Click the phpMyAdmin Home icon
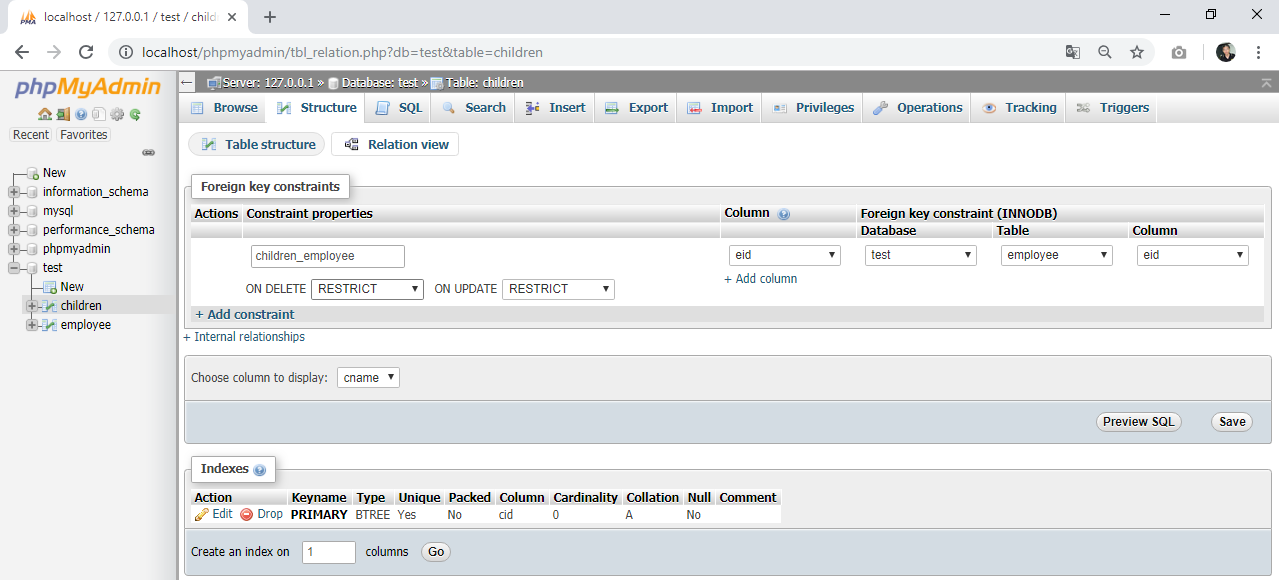Screen dimensions: 1279x580 (45, 115)
